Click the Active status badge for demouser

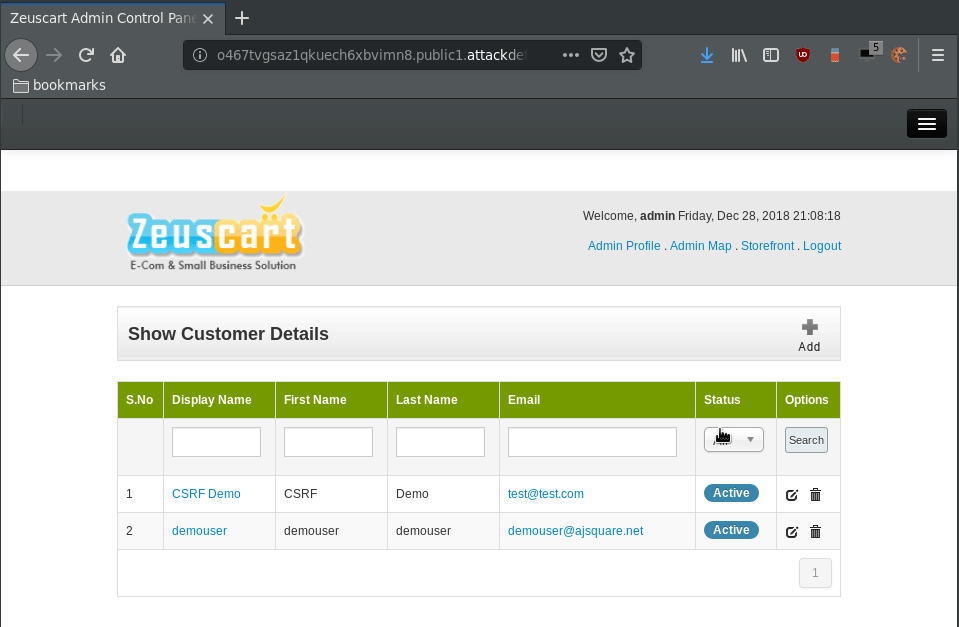pos(731,530)
